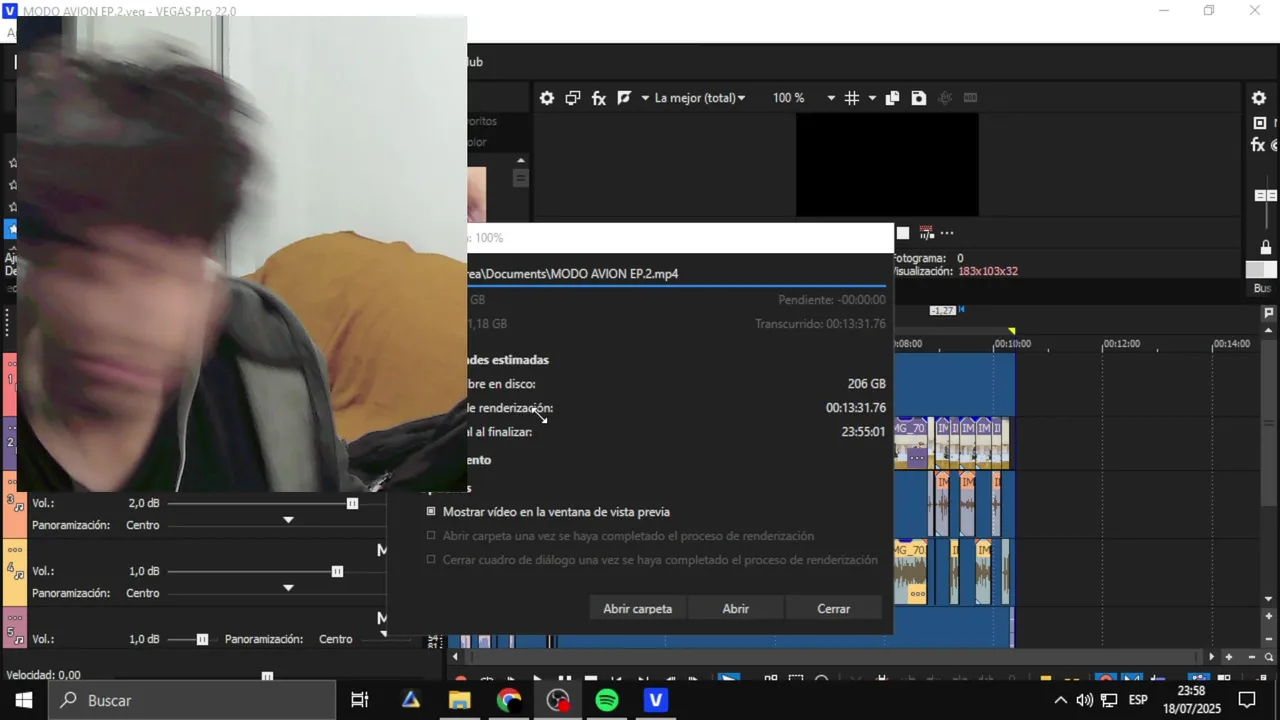Screen dimensions: 1280x720
Task: Adjust track 5 volume slider
Action: [202, 639]
